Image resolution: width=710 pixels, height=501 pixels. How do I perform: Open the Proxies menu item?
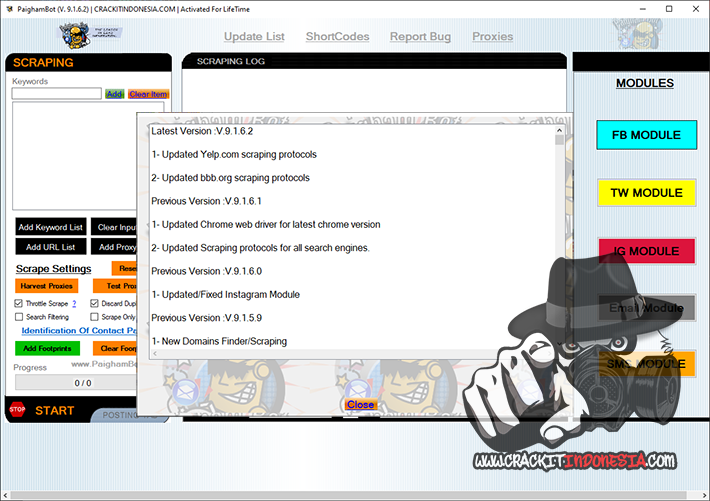492,37
